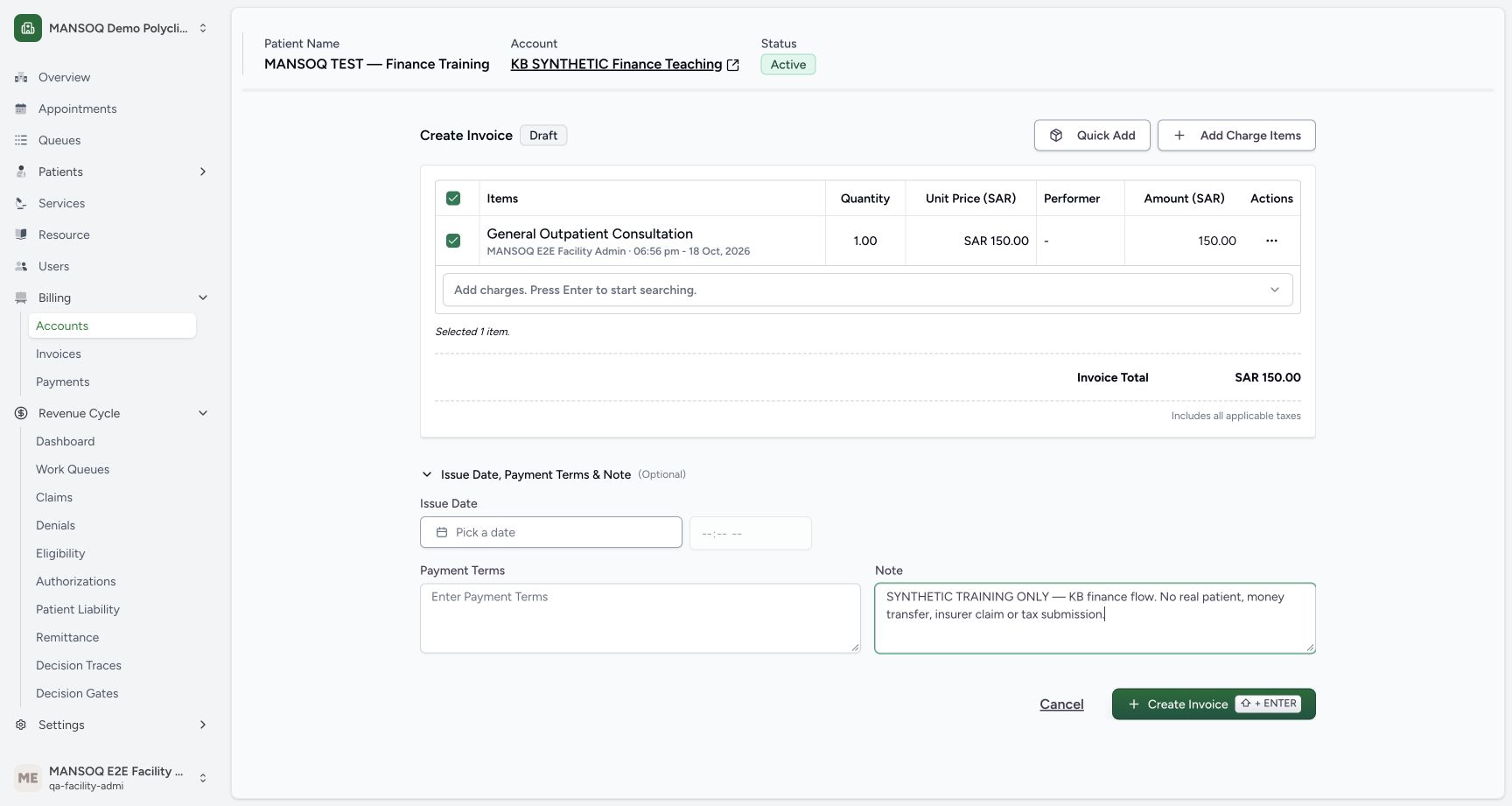Go to Payments under Billing
The height and width of the screenshot is (806, 1512).
pos(63,382)
